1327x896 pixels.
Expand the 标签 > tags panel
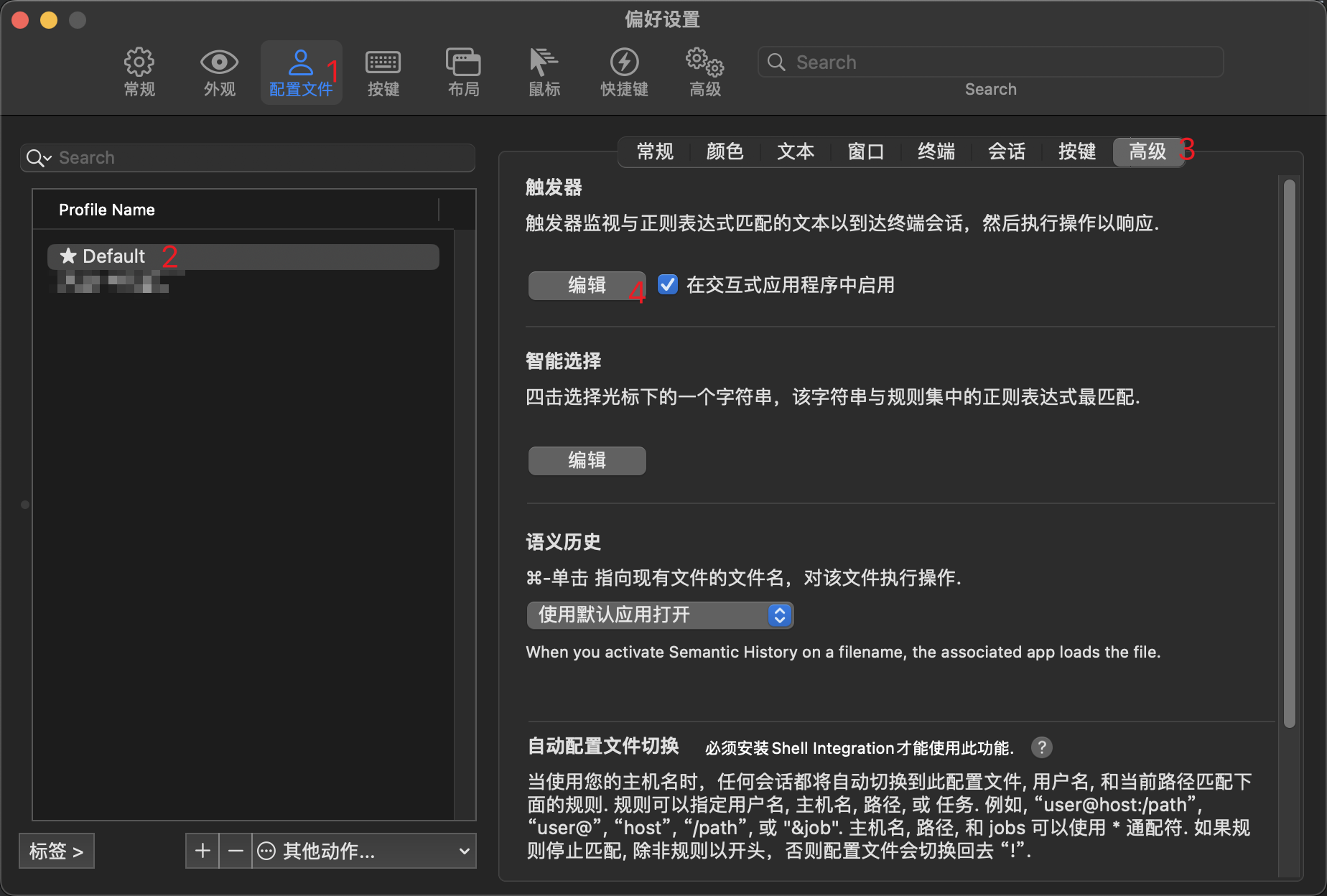56,851
